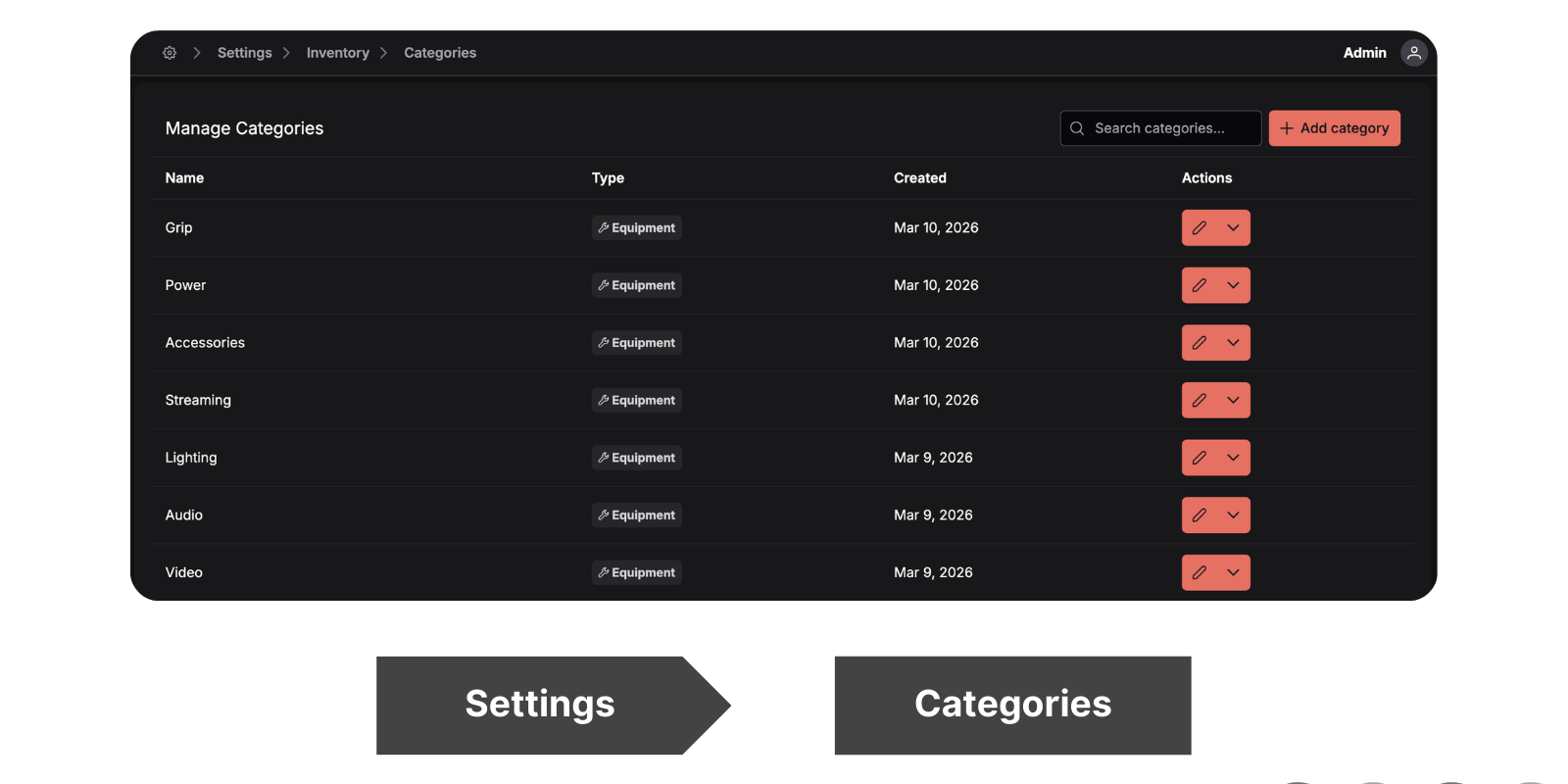Open Settings from the breadcrumb

click(244, 53)
